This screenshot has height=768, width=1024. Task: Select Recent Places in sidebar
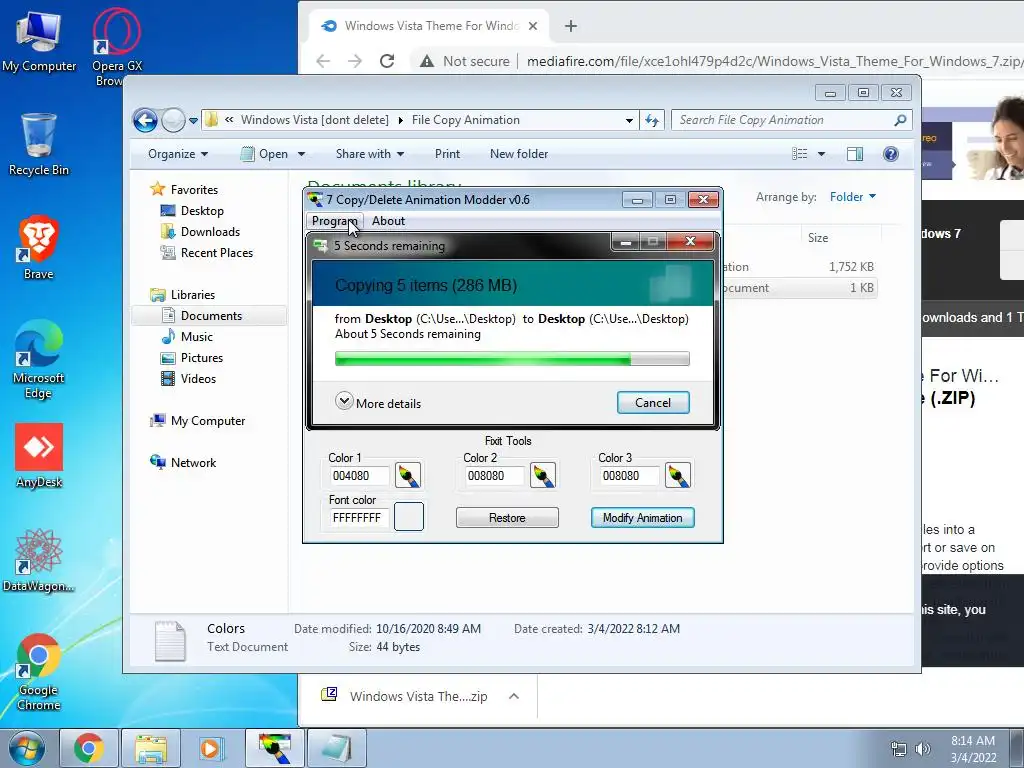(217, 253)
